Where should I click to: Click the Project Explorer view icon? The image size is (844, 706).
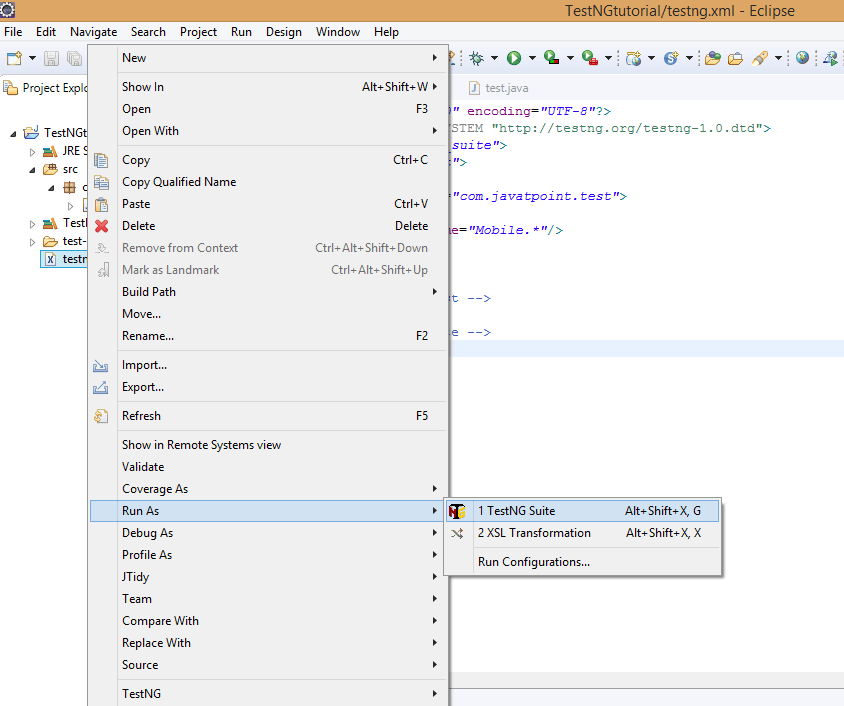click(x=11, y=88)
